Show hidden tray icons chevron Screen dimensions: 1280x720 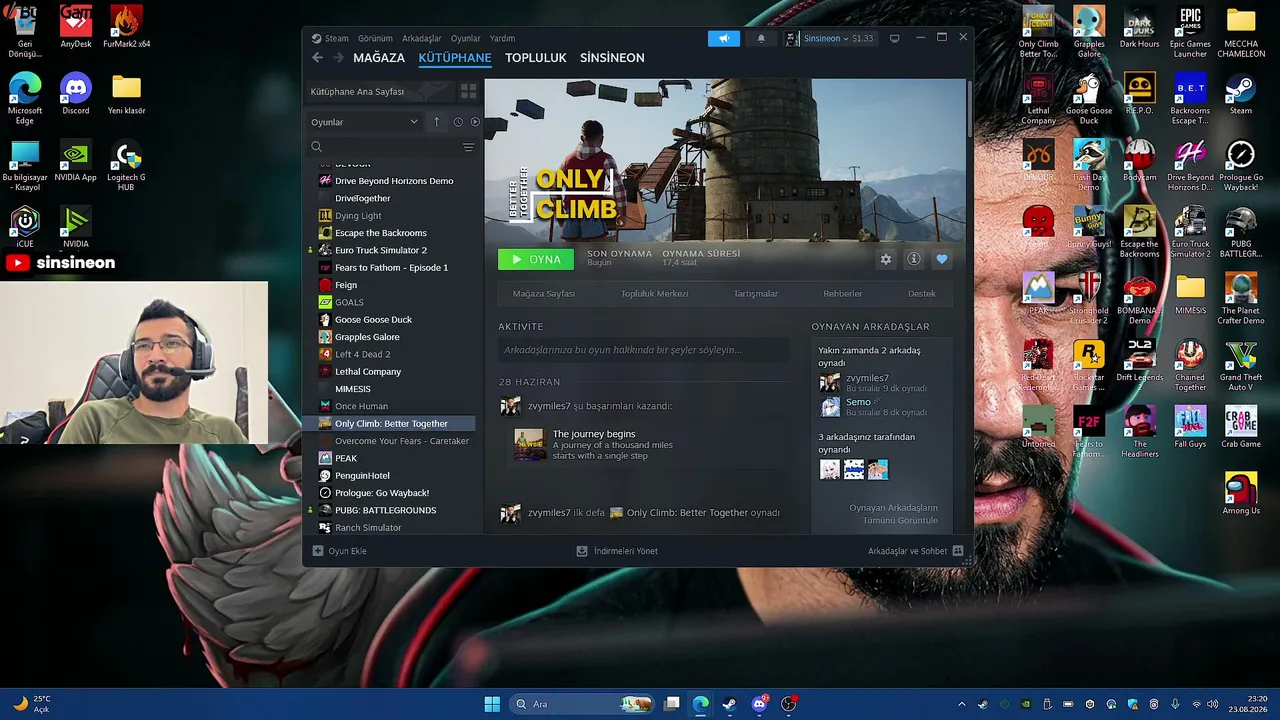(962, 704)
